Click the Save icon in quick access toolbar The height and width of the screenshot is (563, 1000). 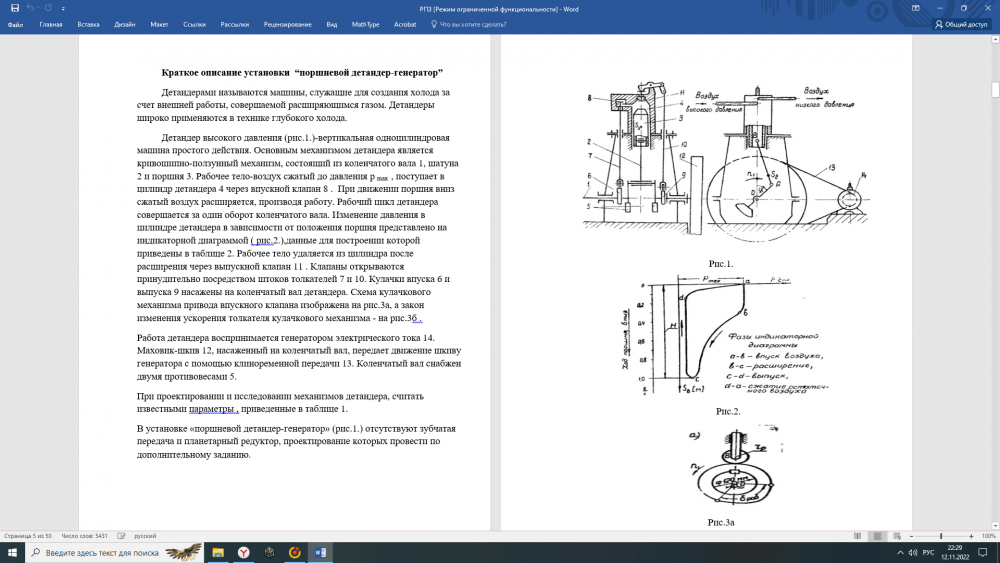tap(14, 8)
